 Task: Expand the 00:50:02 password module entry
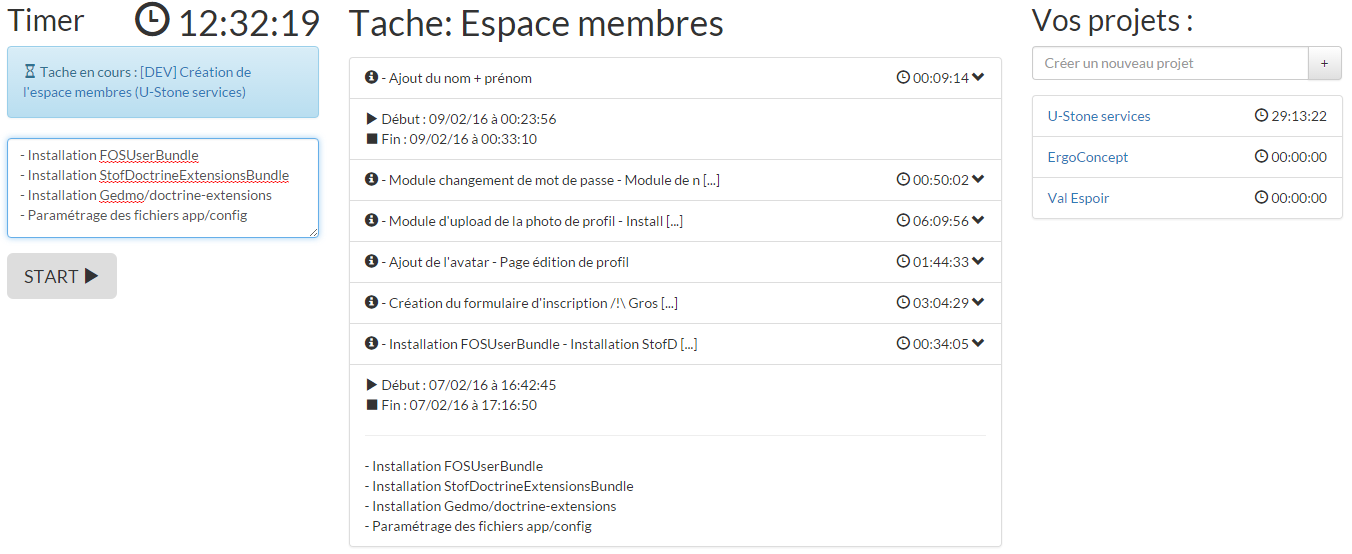978,180
